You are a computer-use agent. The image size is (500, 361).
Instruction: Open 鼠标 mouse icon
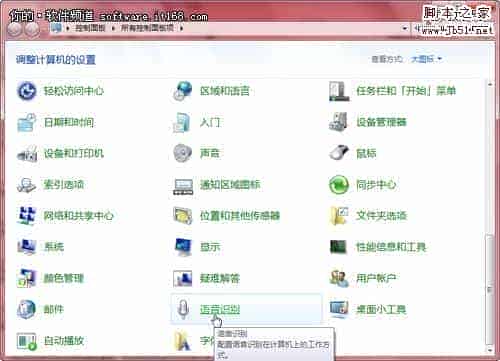coord(339,153)
